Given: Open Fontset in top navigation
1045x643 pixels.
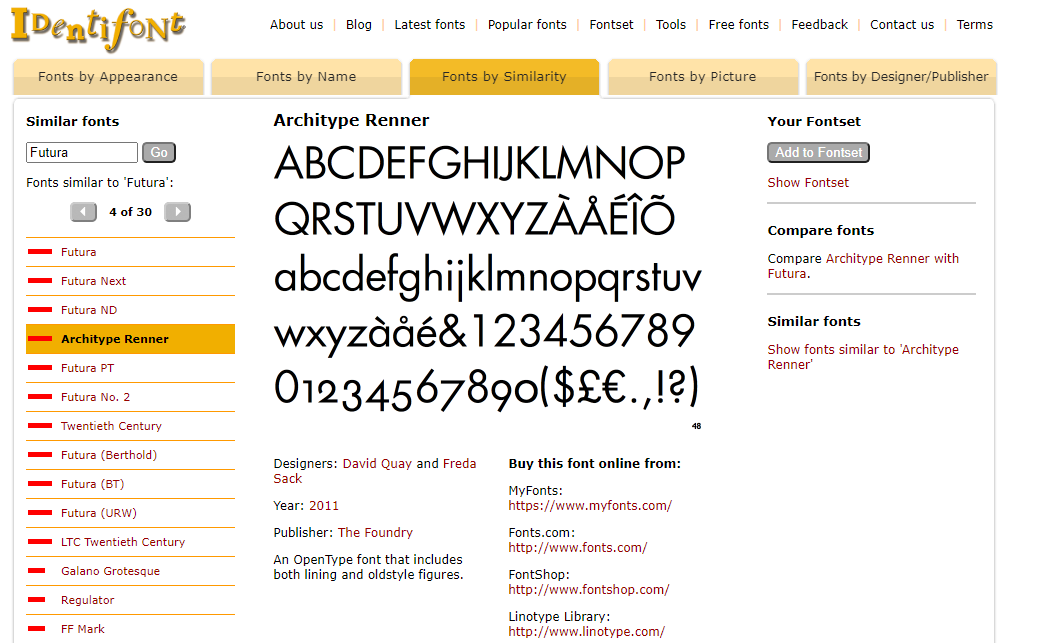Looking at the screenshot, I should point(611,25).
